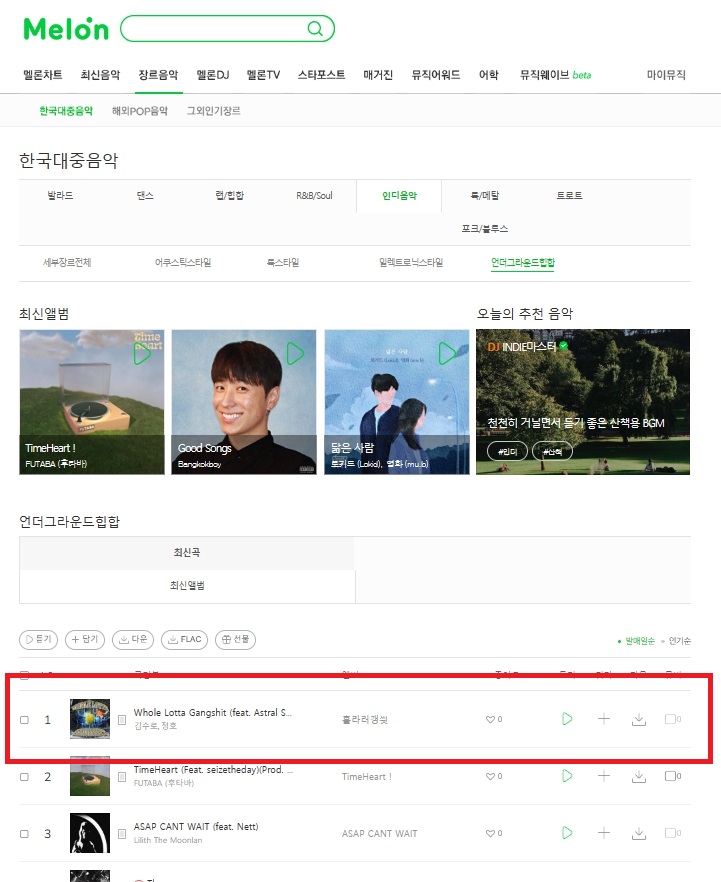
Task: Click the search magnifier icon
Action: (315, 29)
